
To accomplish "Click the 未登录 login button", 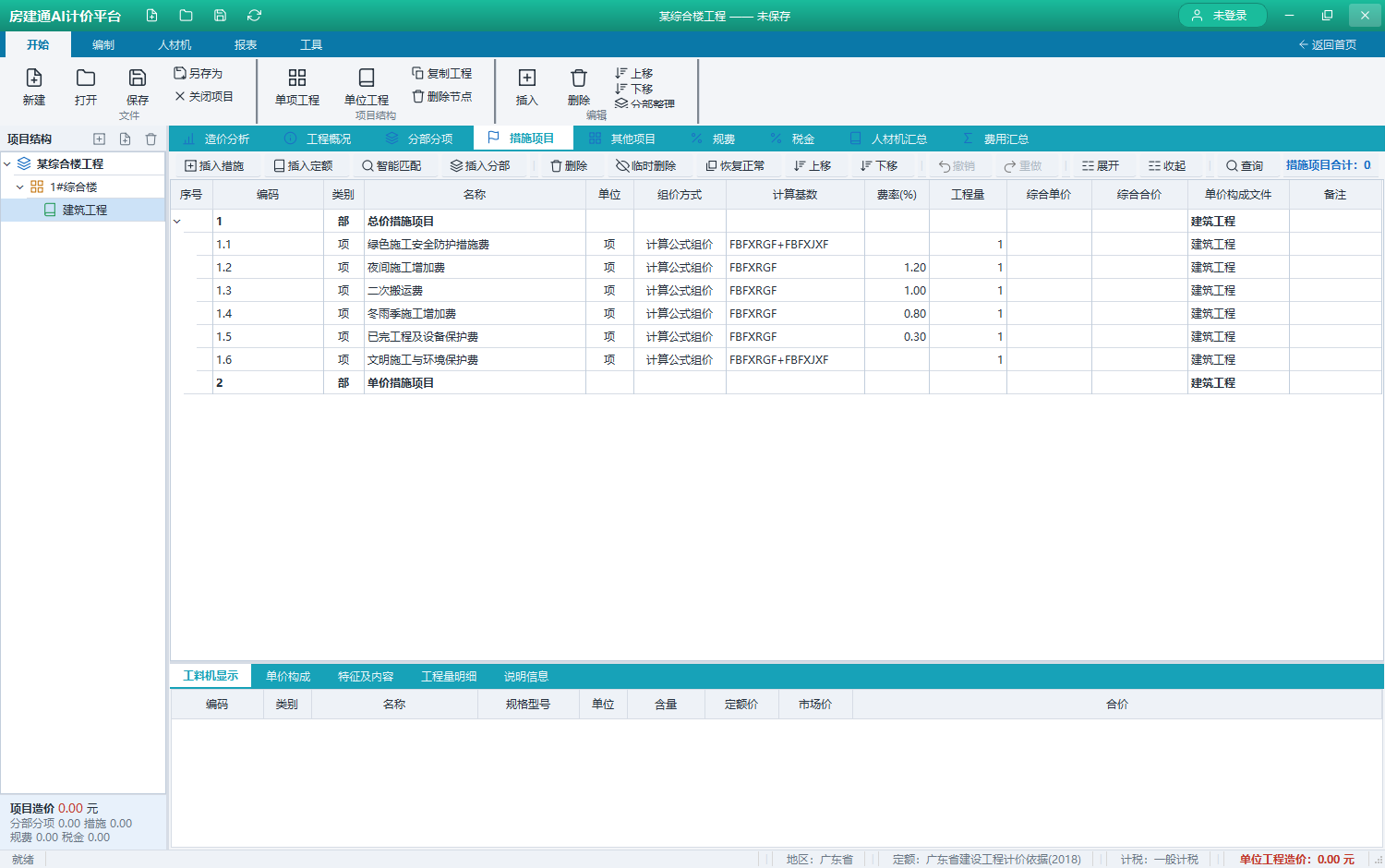I will tap(1222, 16).
